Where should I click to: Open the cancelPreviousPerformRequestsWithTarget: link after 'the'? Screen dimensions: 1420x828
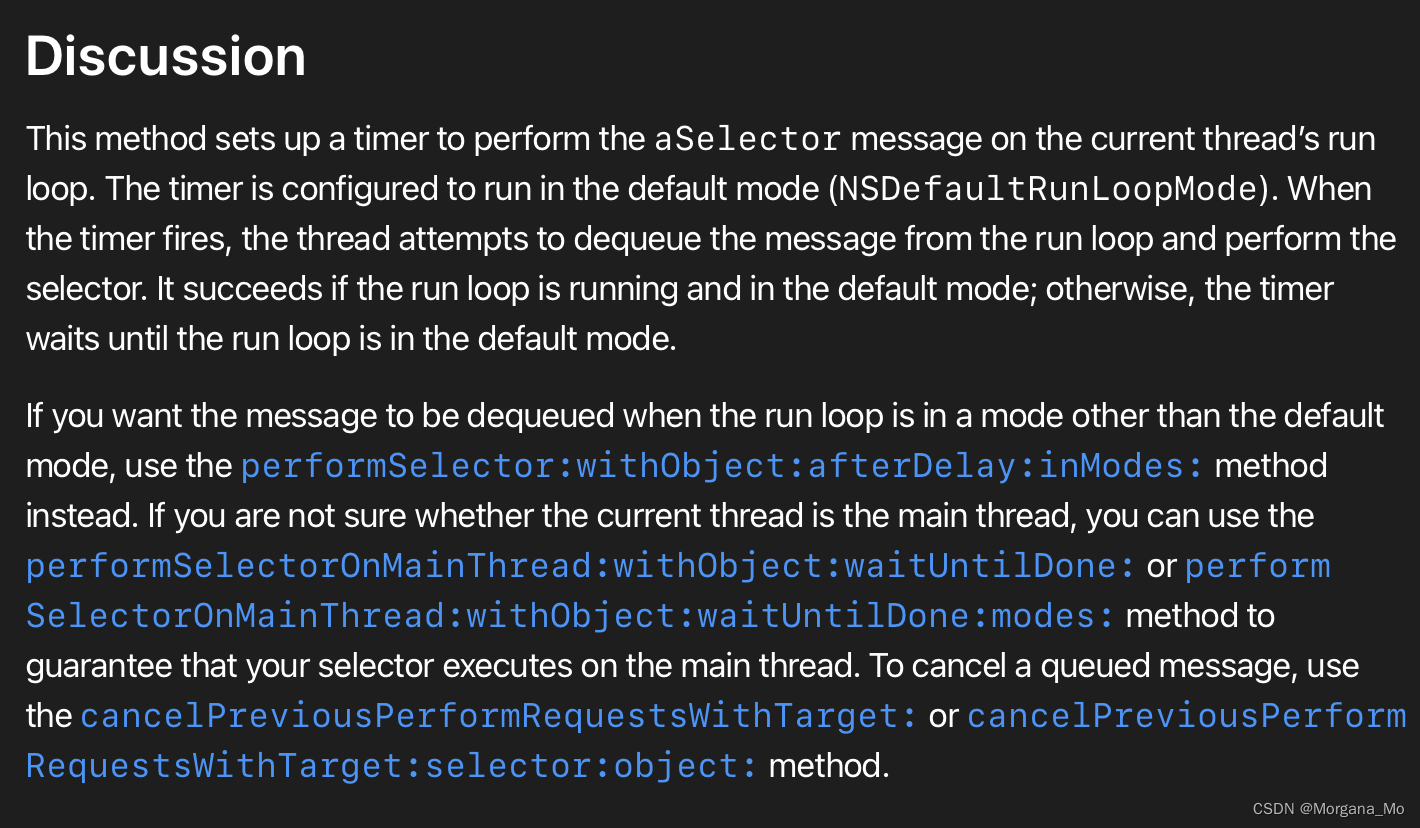click(499, 716)
